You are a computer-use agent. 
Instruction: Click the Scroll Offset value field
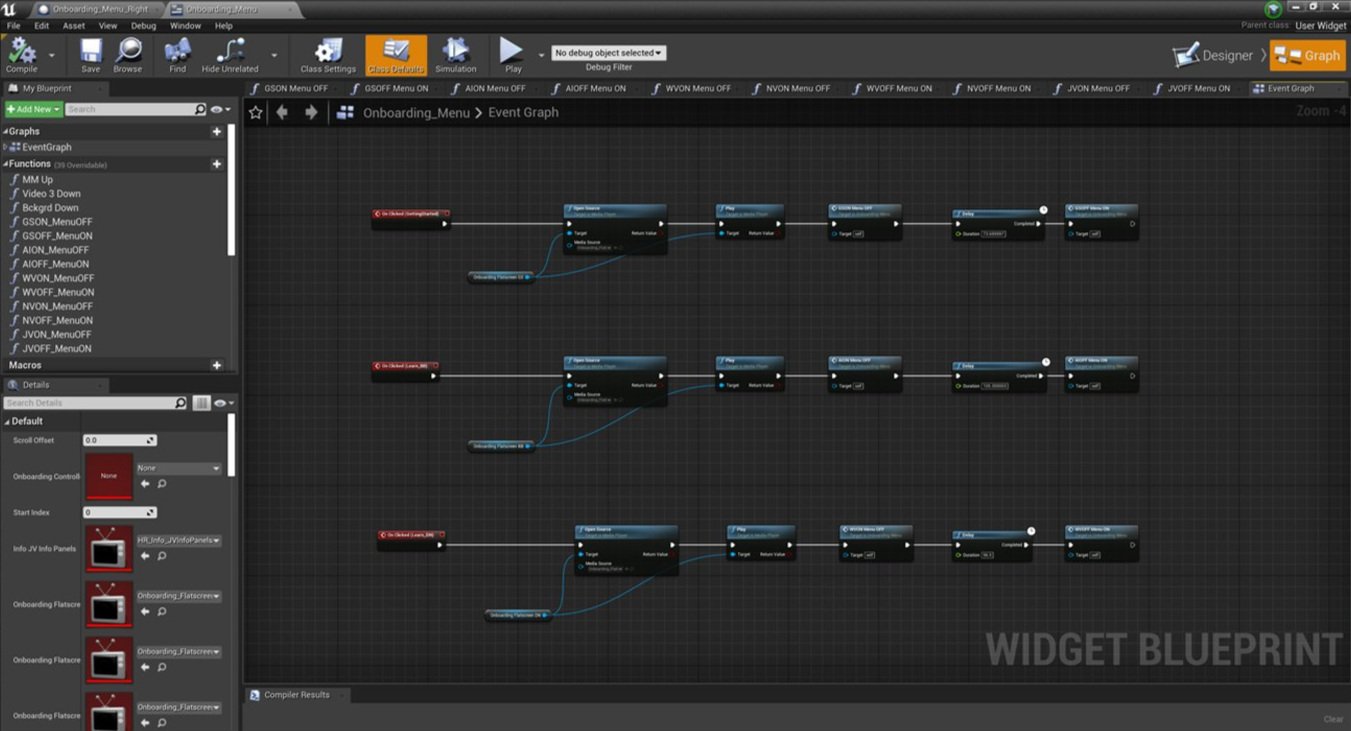tap(119, 440)
